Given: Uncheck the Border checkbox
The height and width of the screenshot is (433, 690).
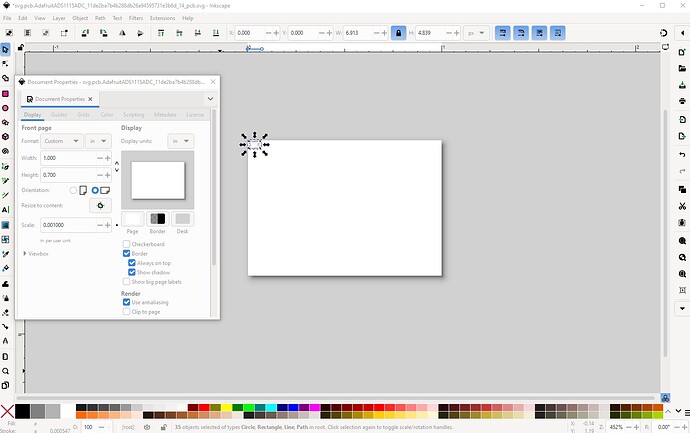Looking at the screenshot, I should pos(126,253).
